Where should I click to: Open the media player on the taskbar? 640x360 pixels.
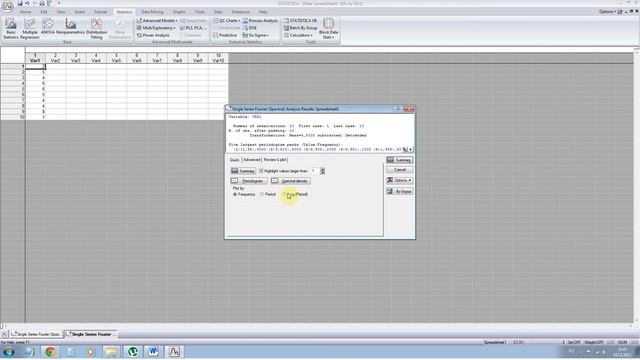pos(91,351)
